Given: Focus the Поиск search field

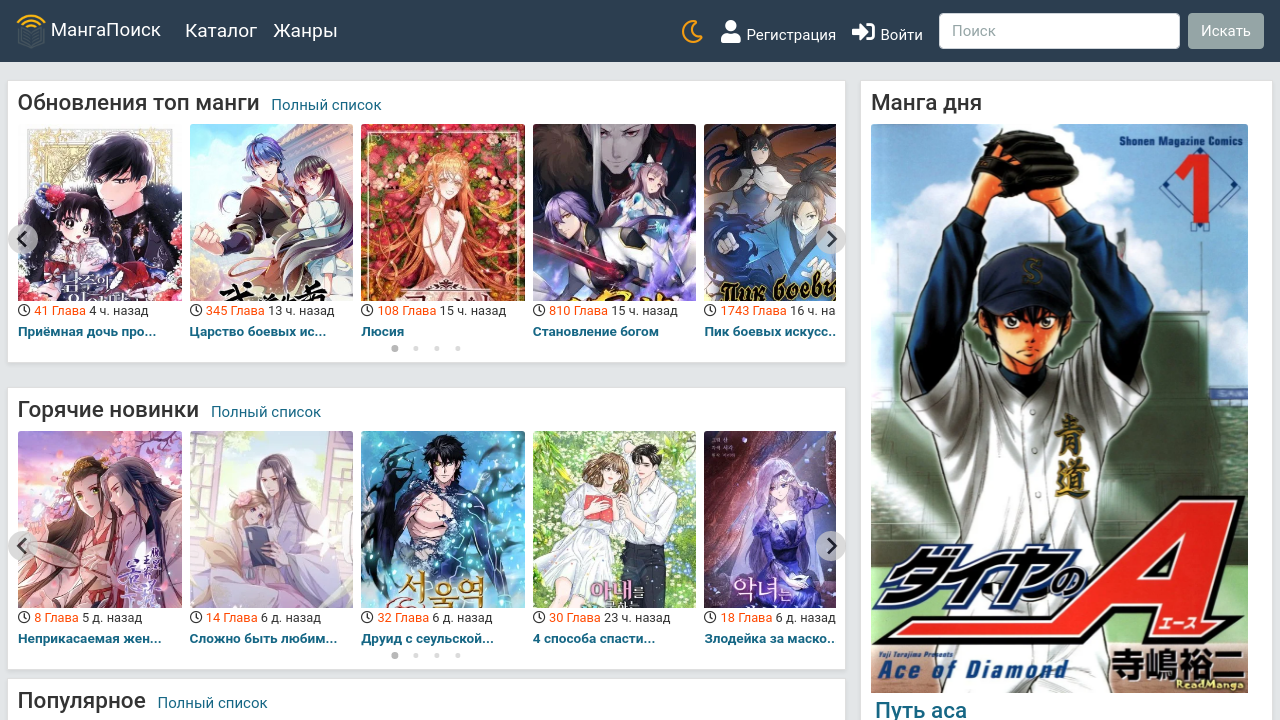Looking at the screenshot, I should (x=1059, y=31).
